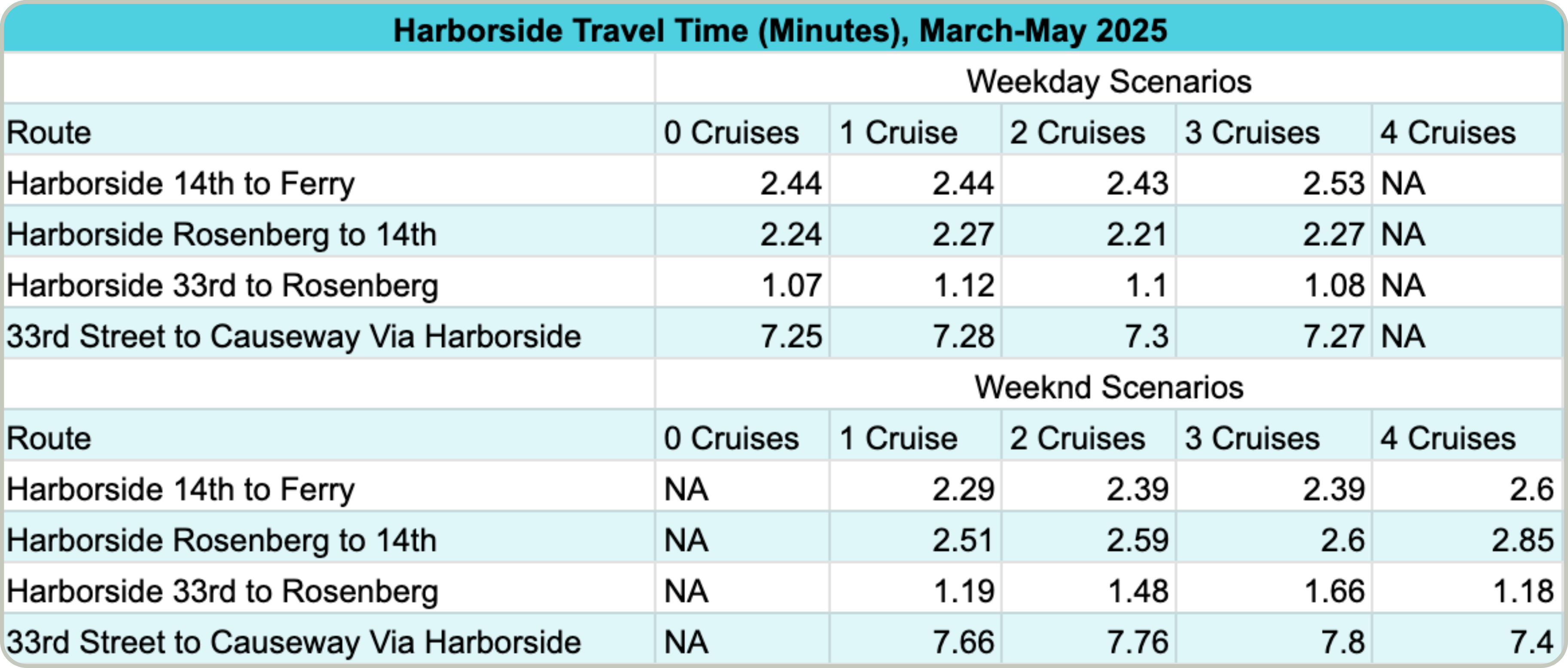Click the Harborside Travel Time table title
The image size is (1568, 668).
tap(780, 30)
